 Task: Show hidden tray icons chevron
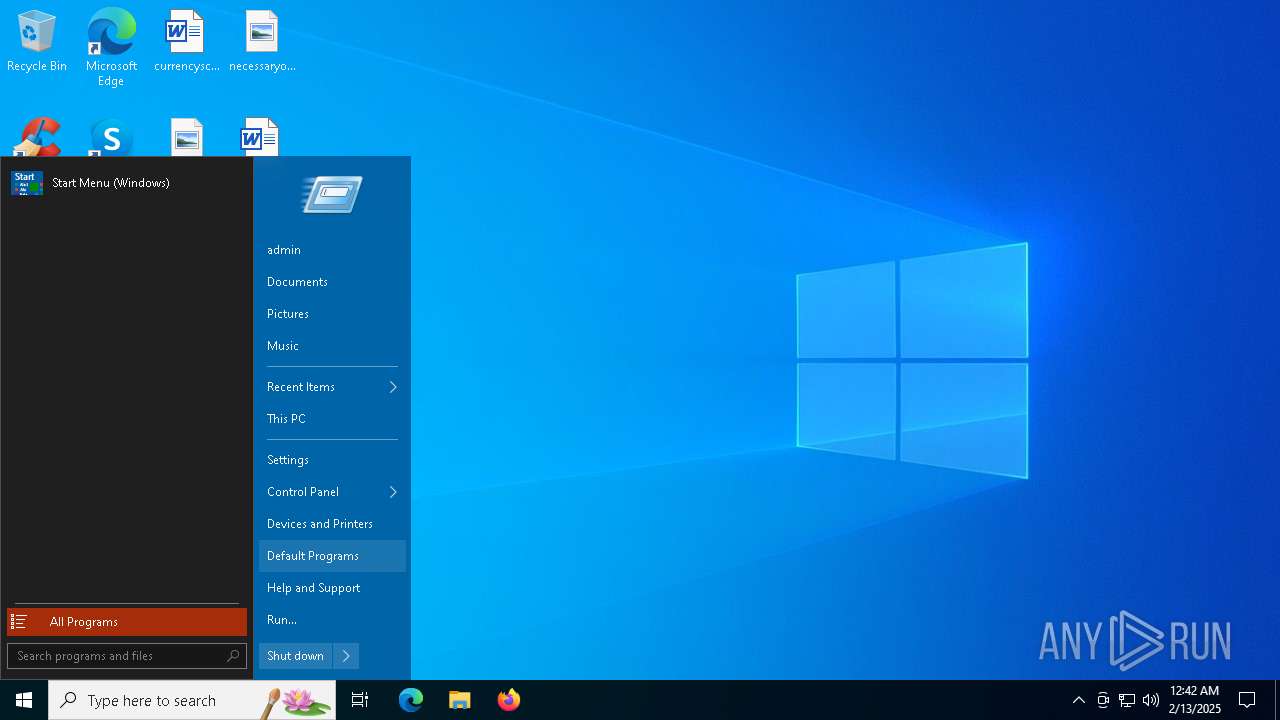tap(1078, 700)
